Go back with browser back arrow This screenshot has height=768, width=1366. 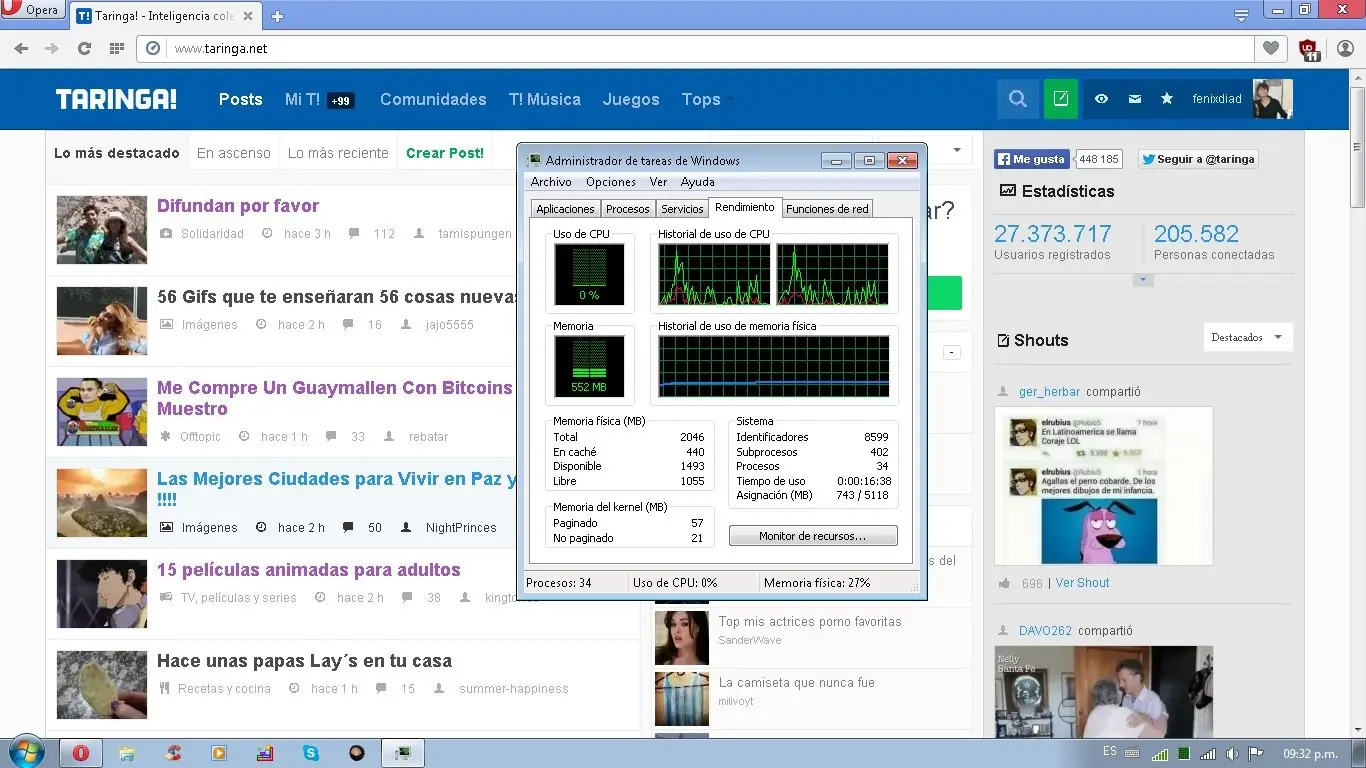click(x=21, y=48)
